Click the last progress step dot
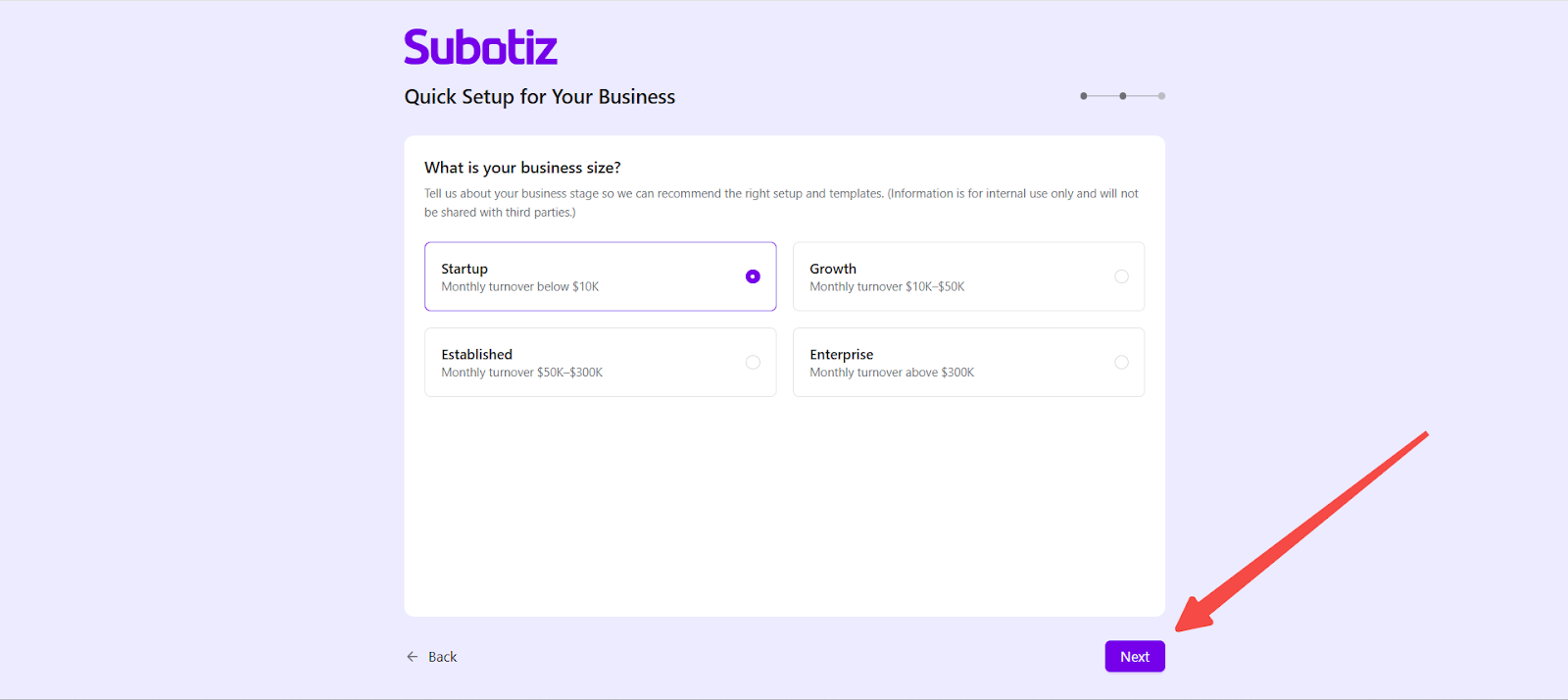 [1161, 96]
